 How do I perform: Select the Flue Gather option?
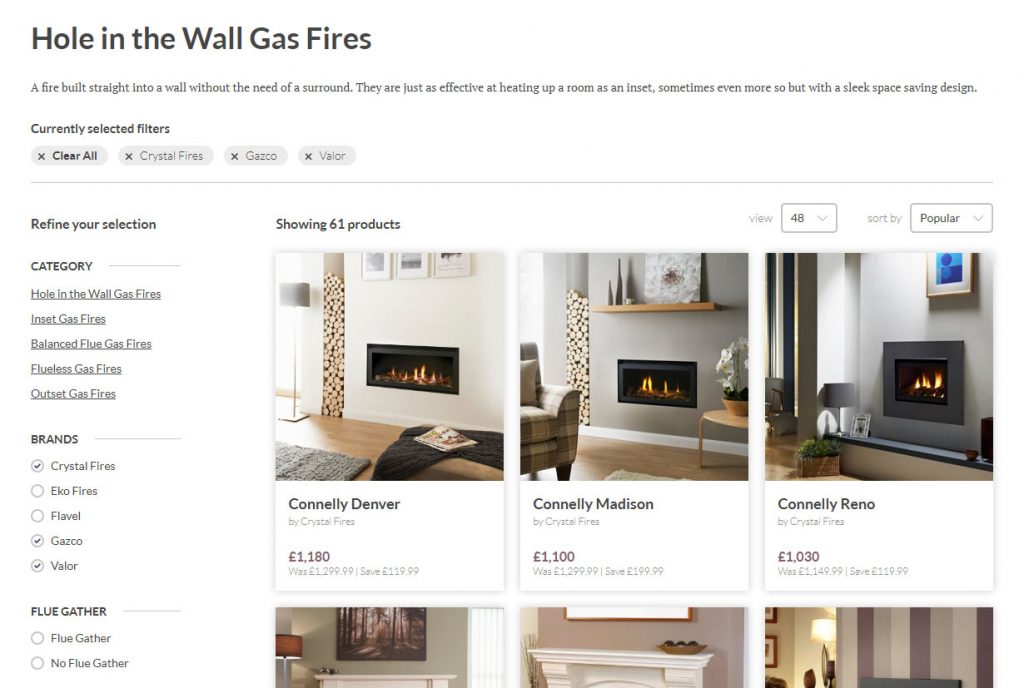(37, 638)
